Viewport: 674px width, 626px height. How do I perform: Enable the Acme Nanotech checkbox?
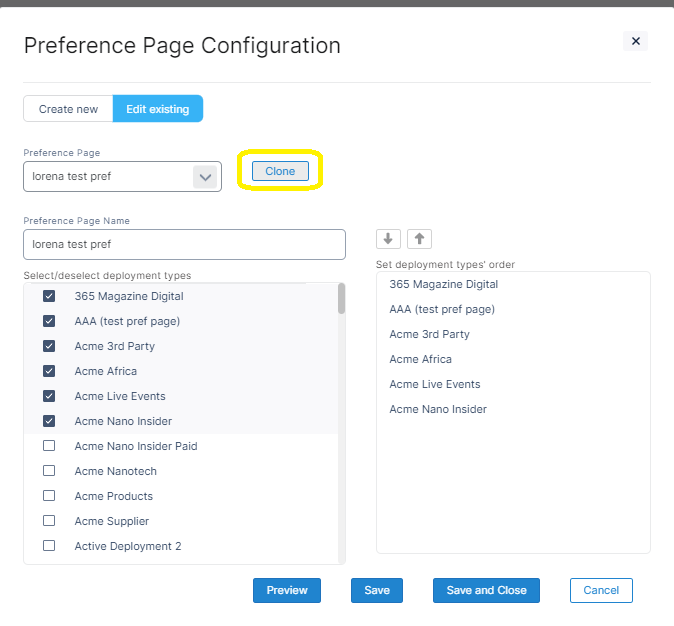49,471
